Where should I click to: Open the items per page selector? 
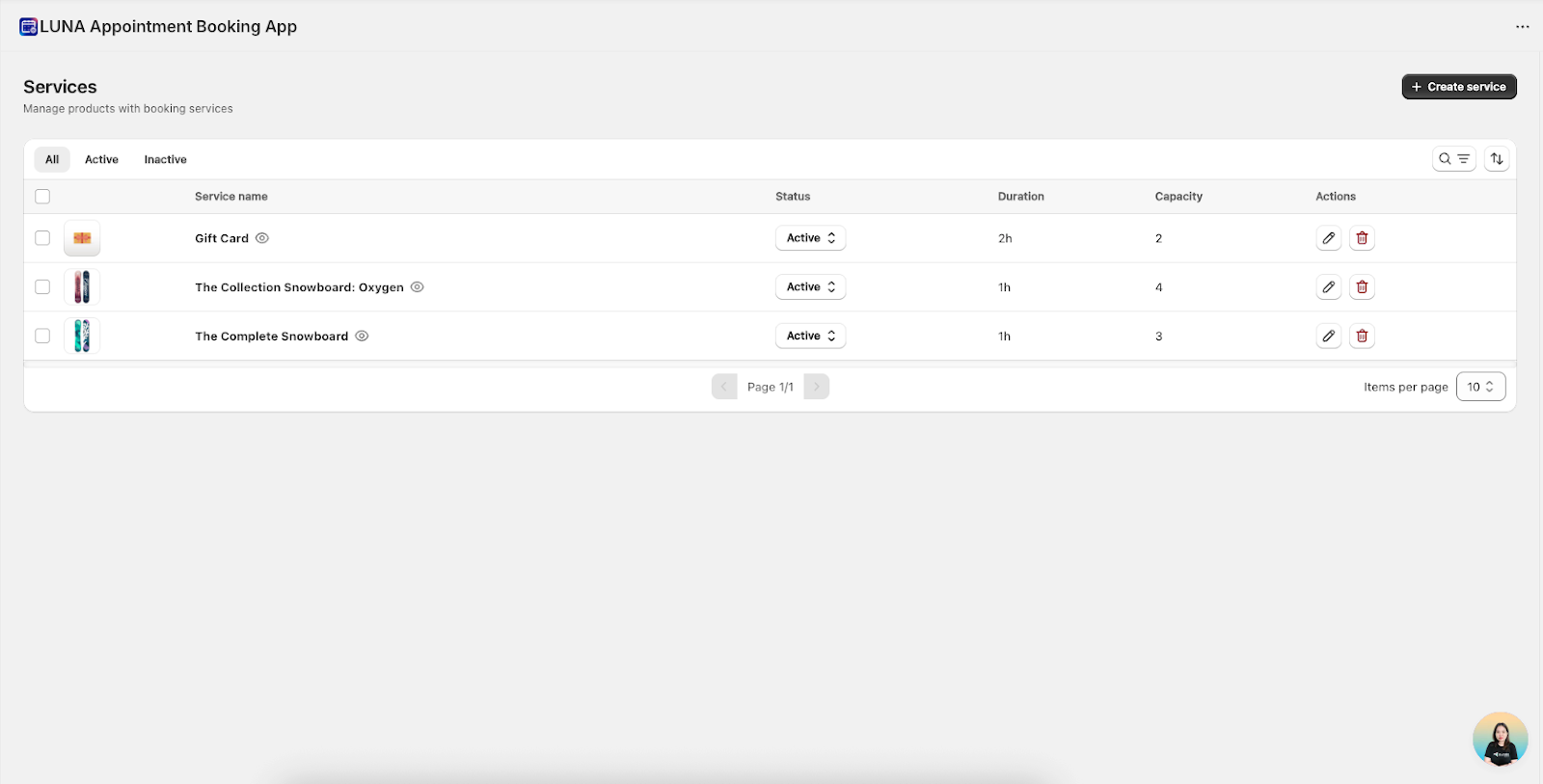point(1479,387)
